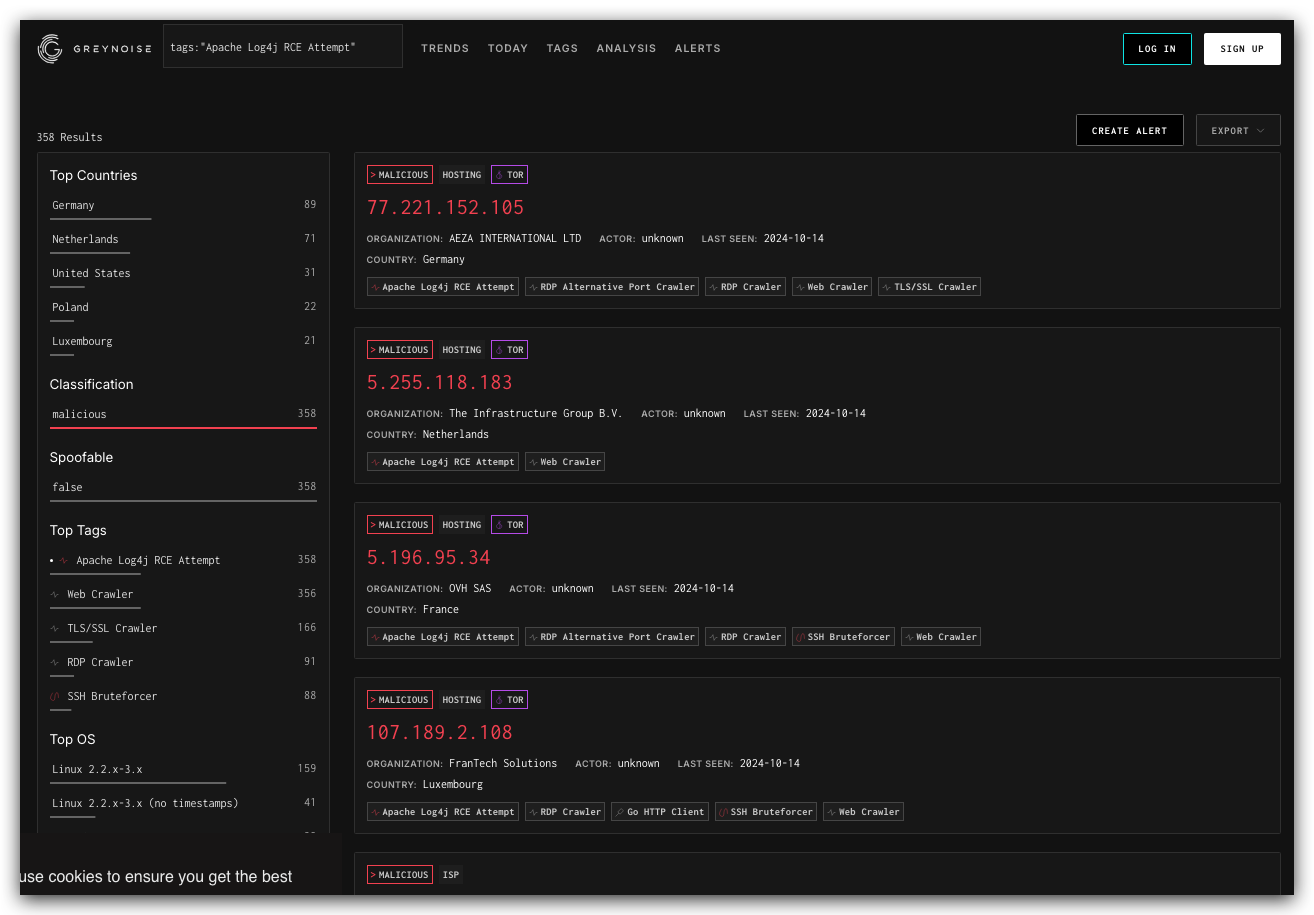Viewport: 1314px width, 915px height.
Task: Select Web Crawler in Top Tags
Action: [184, 595]
